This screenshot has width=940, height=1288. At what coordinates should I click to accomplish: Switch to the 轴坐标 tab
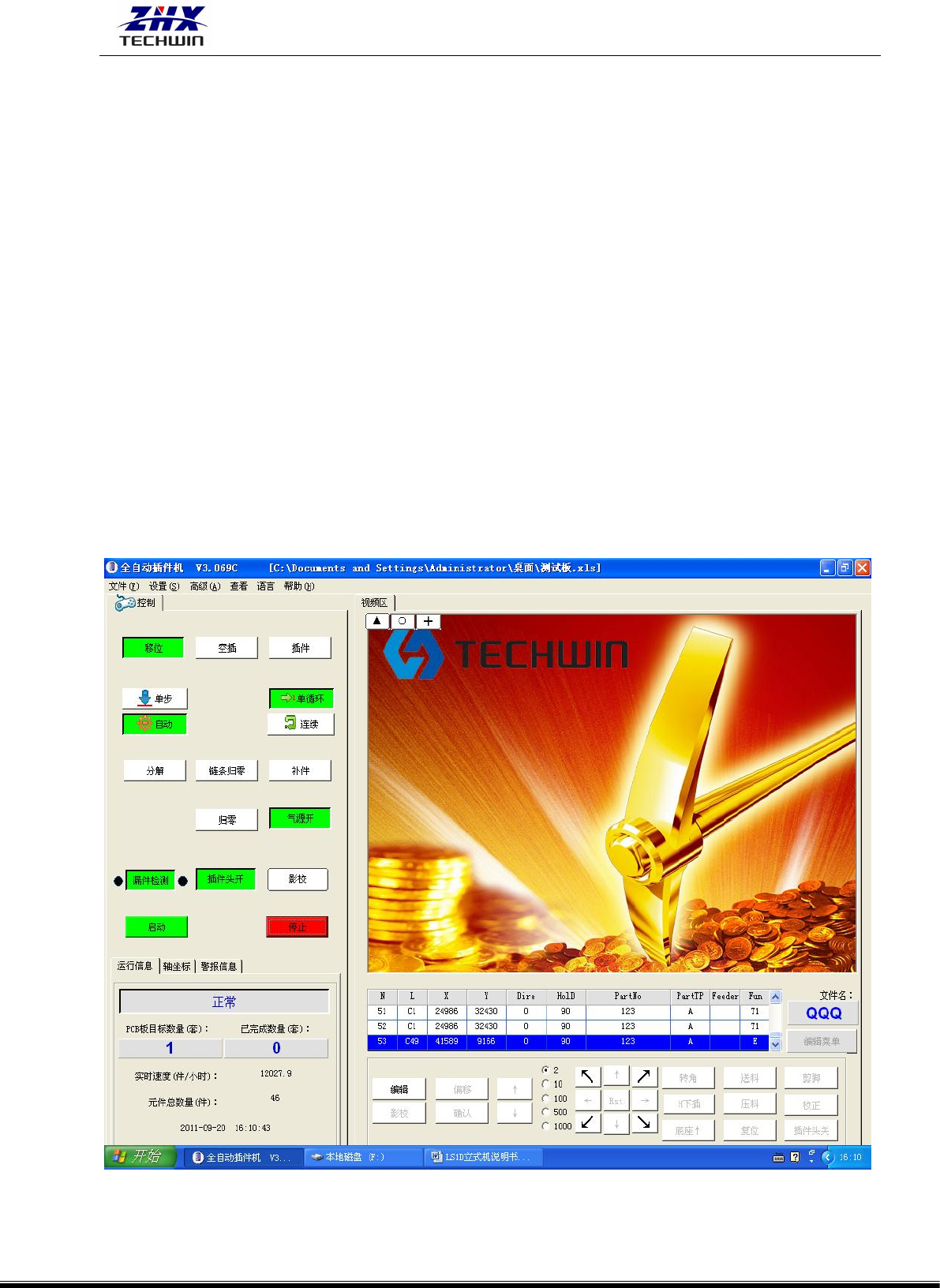coord(177,967)
